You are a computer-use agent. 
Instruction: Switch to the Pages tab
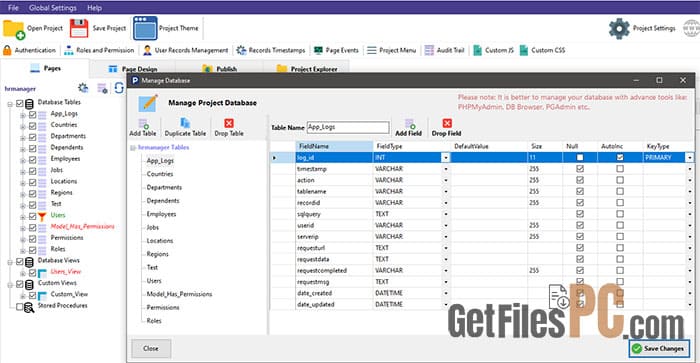[x=45, y=68]
